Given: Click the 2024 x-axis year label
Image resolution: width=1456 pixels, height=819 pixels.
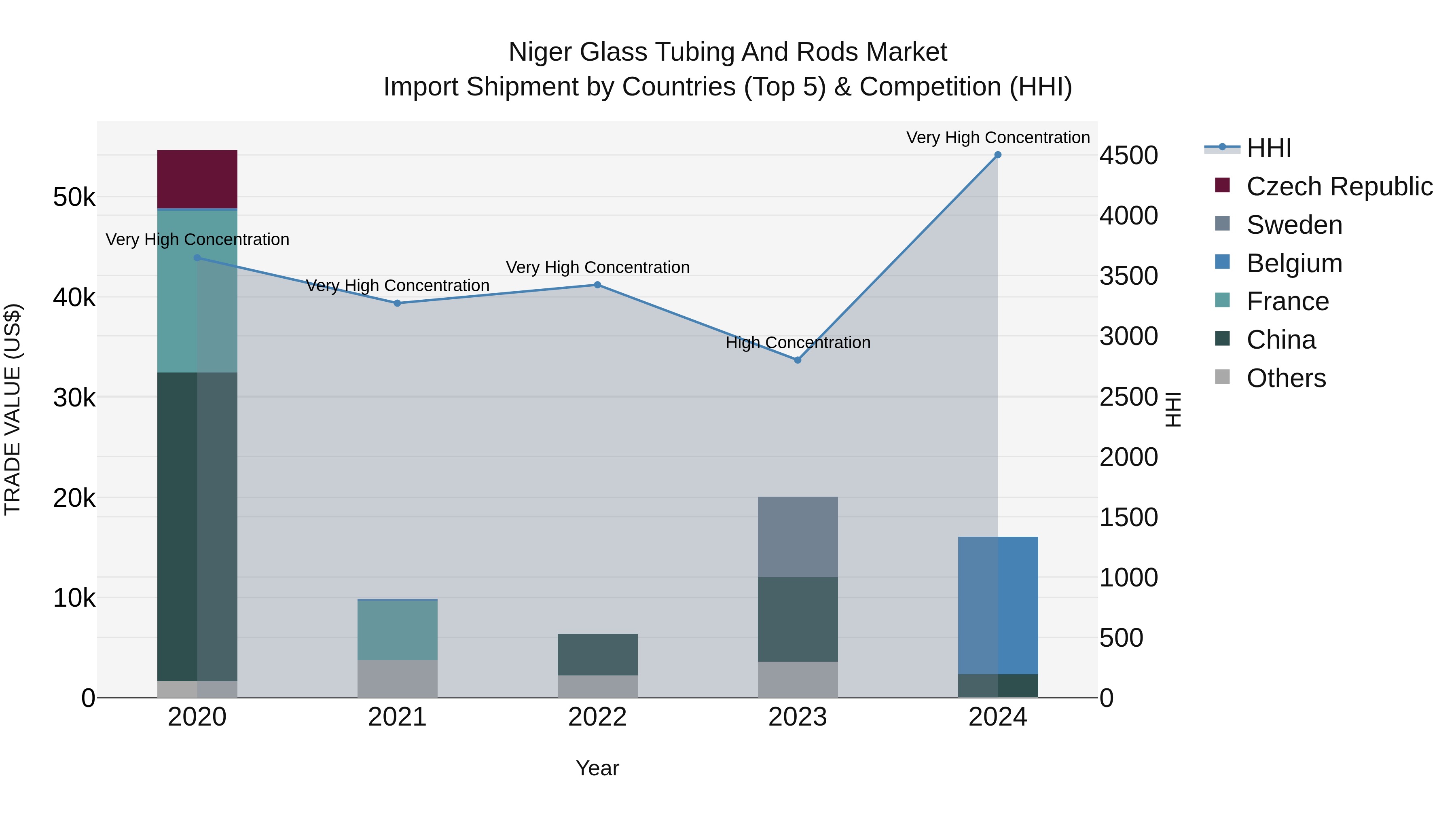Looking at the screenshot, I should pos(998,717).
